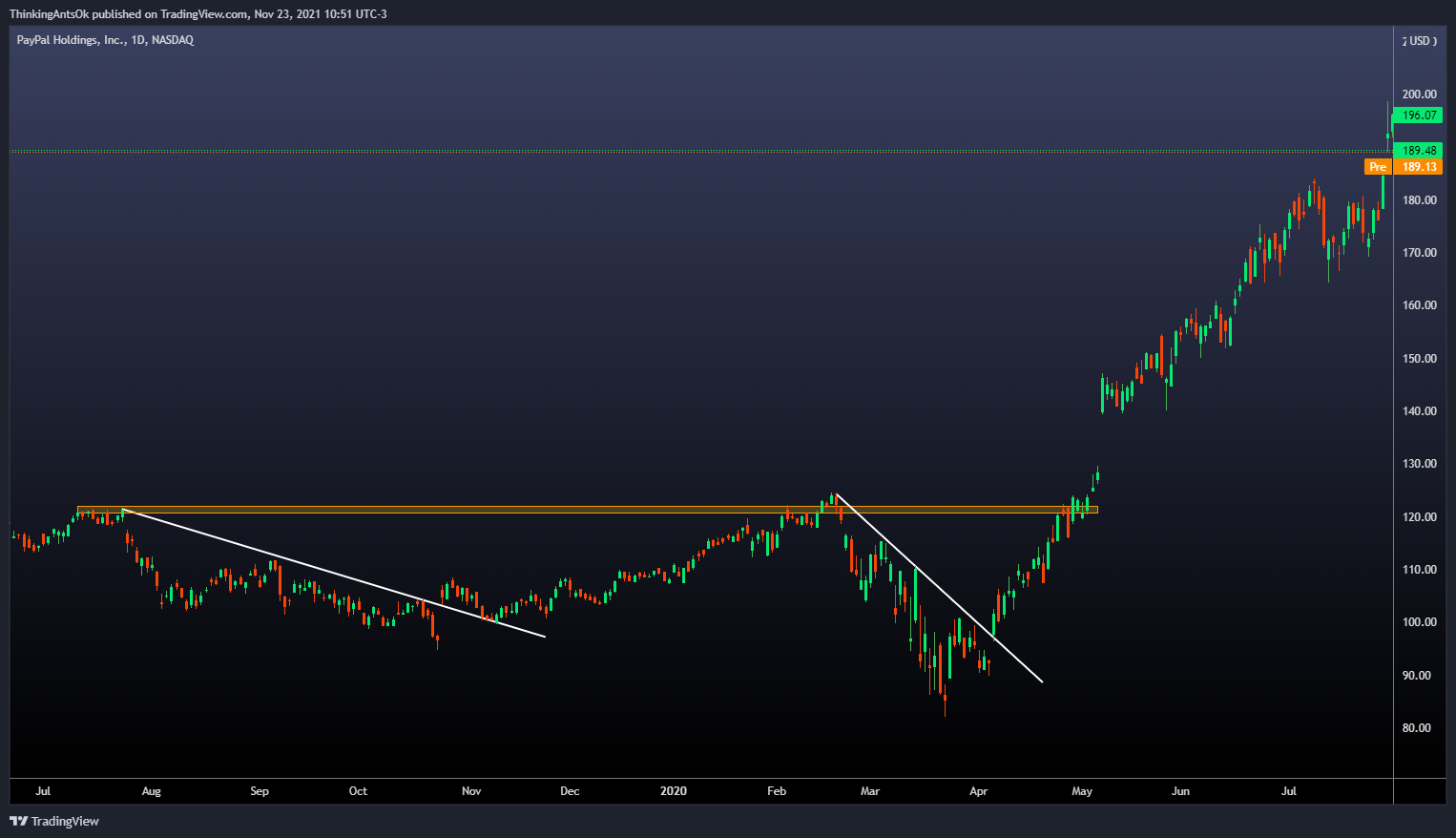Click the orange Pre pre-market tag

[1378, 167]
